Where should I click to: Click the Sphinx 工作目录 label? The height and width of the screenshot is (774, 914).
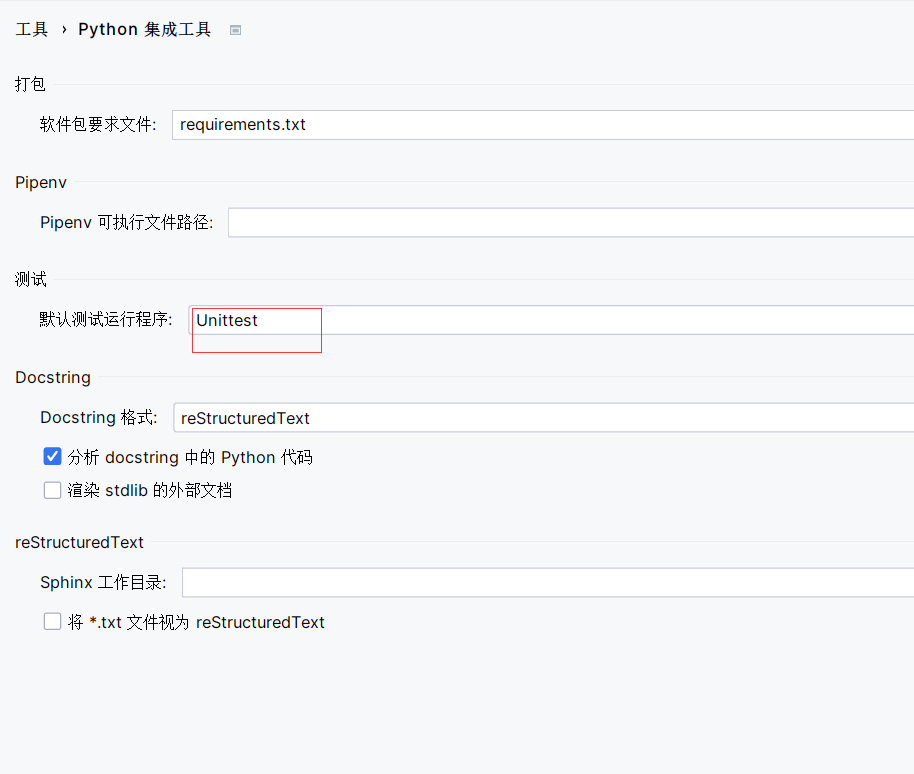pyautogui.click(x=103, y=582)
